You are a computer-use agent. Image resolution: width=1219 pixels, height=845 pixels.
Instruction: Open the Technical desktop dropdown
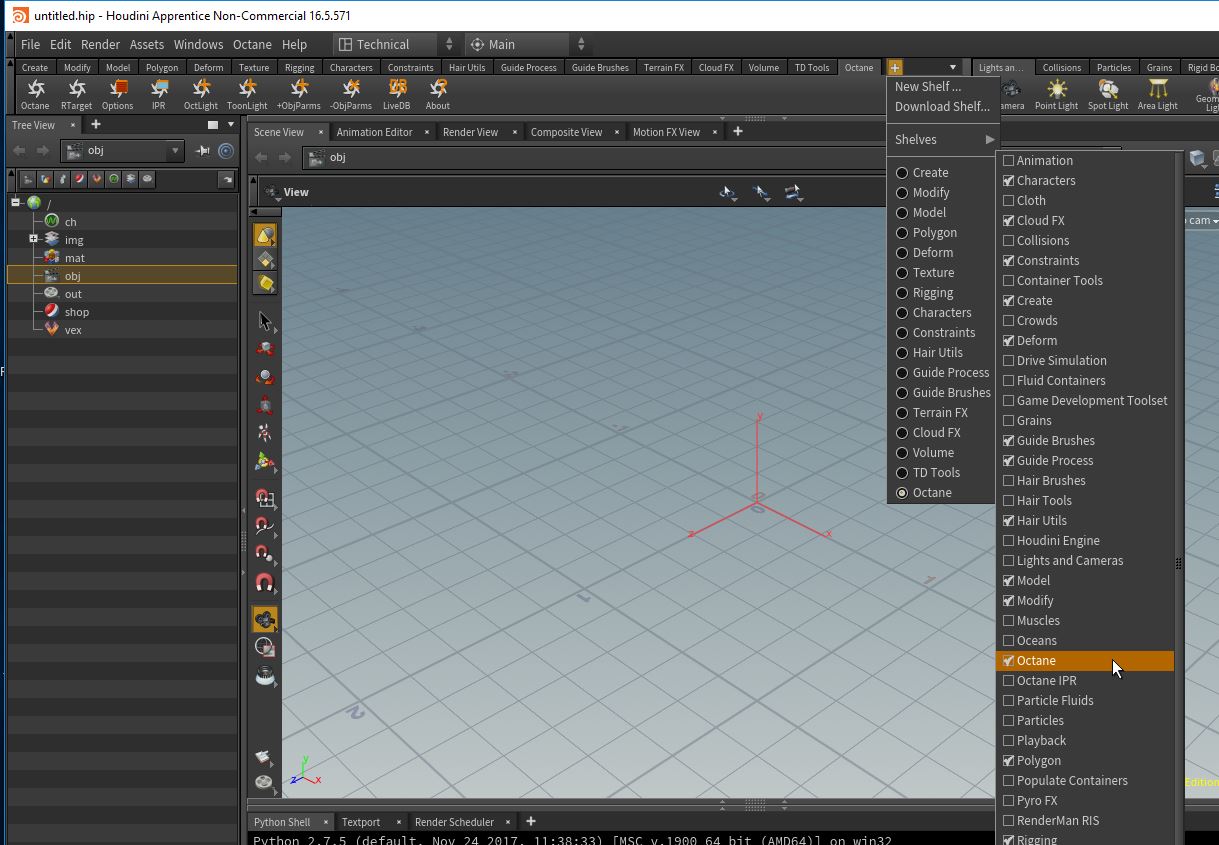coord(395,44)
